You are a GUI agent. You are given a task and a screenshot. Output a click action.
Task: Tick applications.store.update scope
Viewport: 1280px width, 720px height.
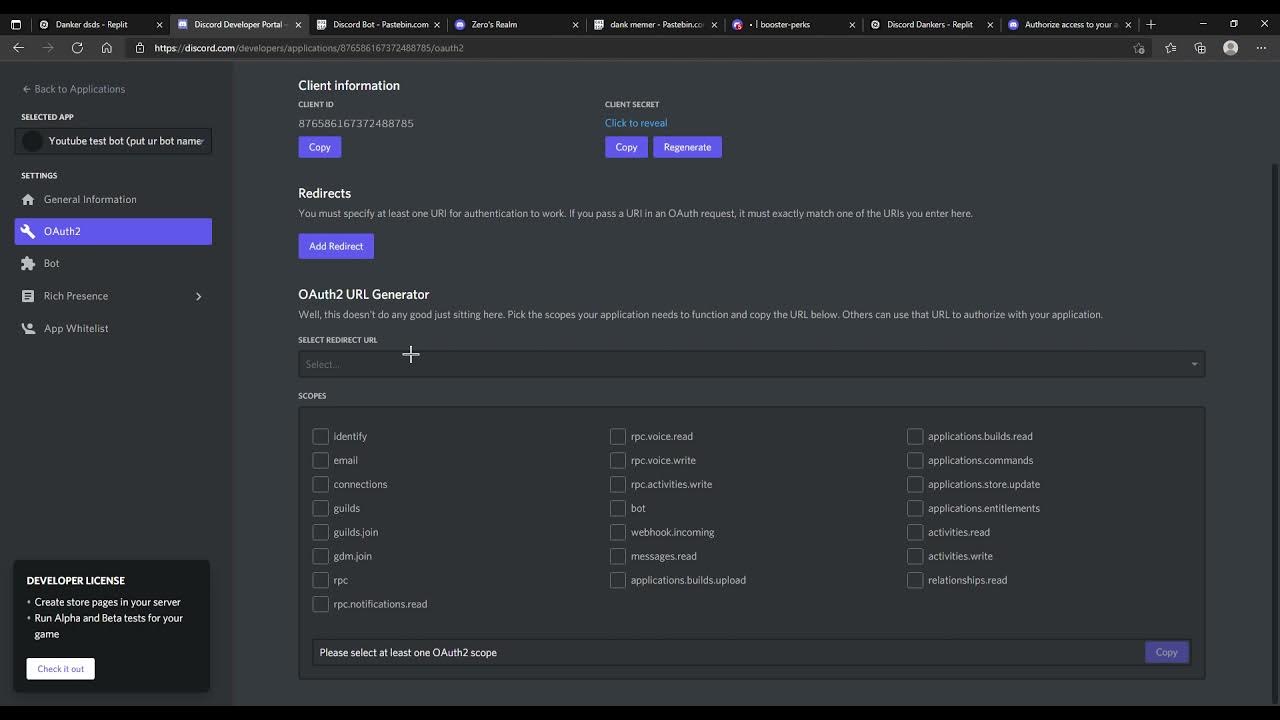click(915, 484)
